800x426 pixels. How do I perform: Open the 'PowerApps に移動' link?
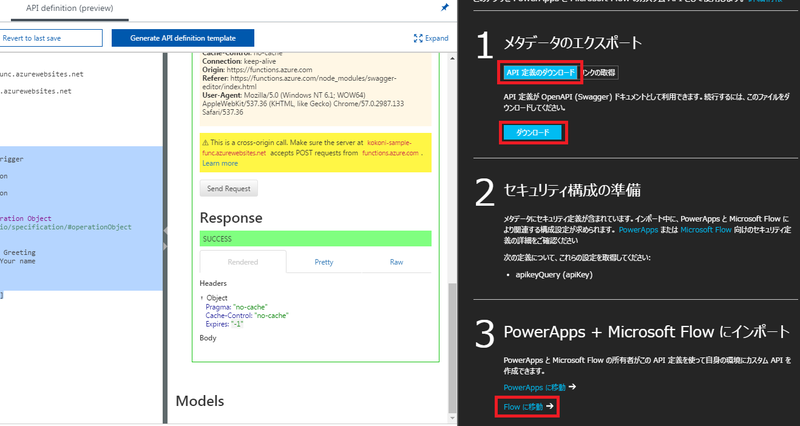[x=534, y=387]
